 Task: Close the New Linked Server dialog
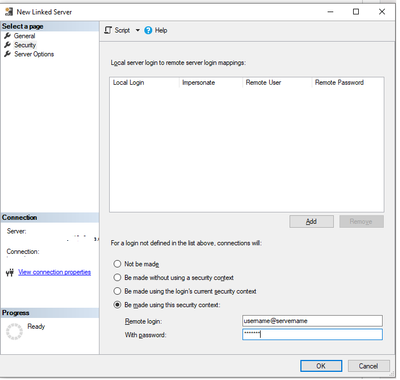click(382, 12)
